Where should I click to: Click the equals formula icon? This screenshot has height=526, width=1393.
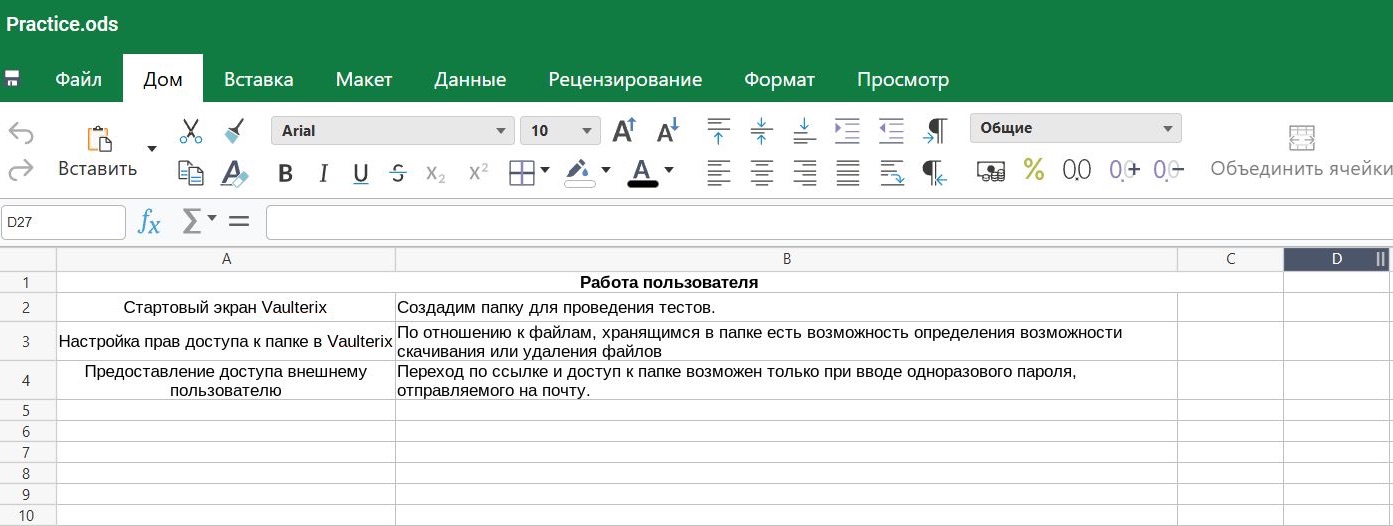tap(239, 221)
